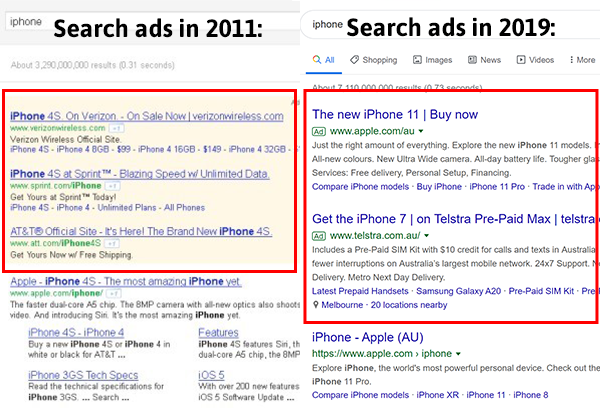
Task: Expand arrow next to apple.com › iphone URL
Action: 458,354
